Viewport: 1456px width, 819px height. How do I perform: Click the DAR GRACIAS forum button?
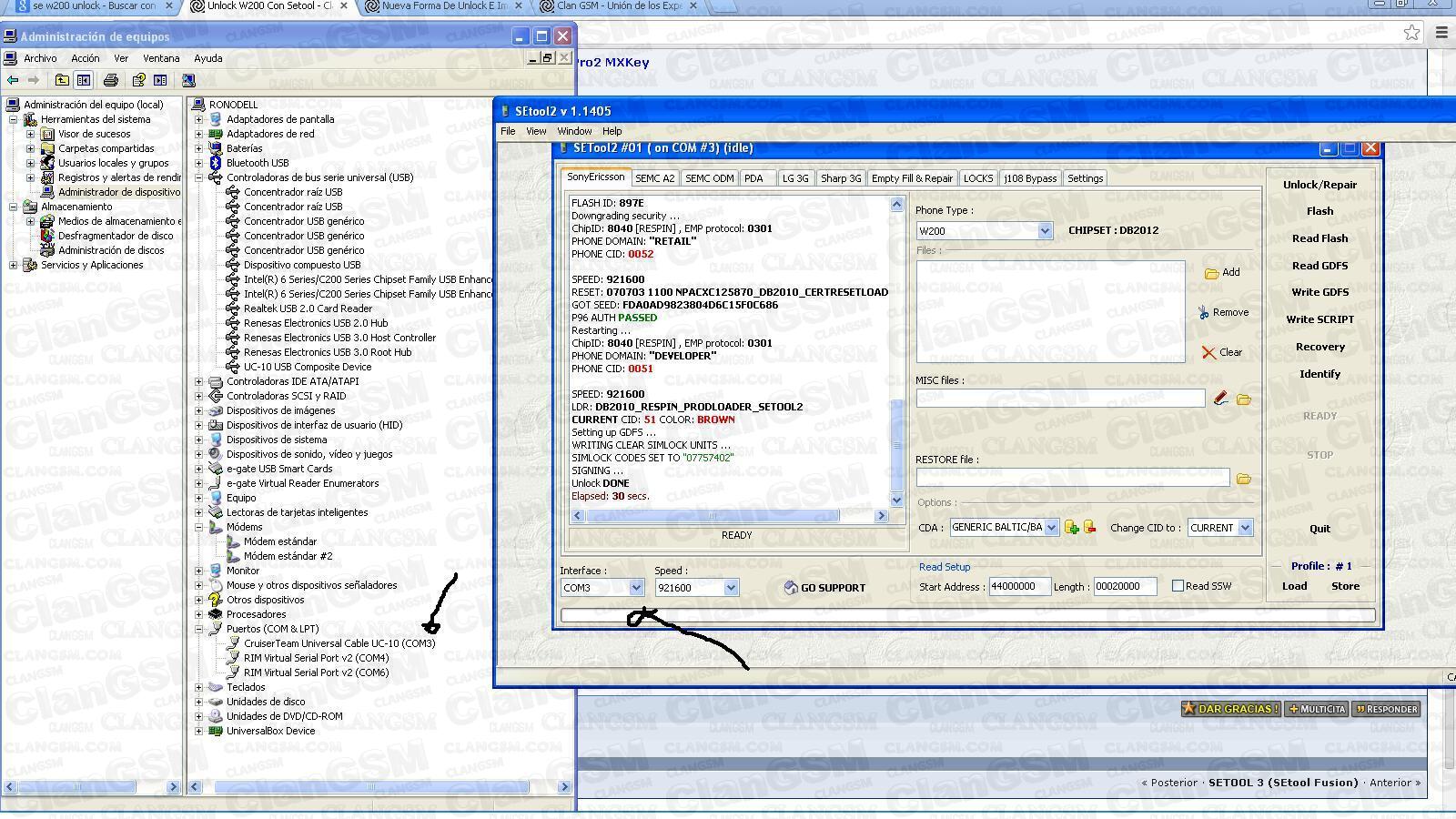coord(1231,709)
